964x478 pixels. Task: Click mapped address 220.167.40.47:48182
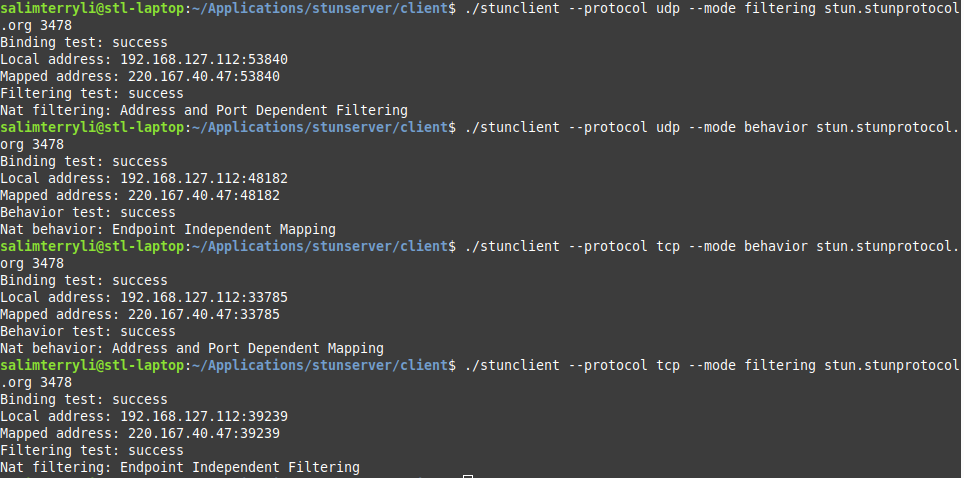point(203,196)
